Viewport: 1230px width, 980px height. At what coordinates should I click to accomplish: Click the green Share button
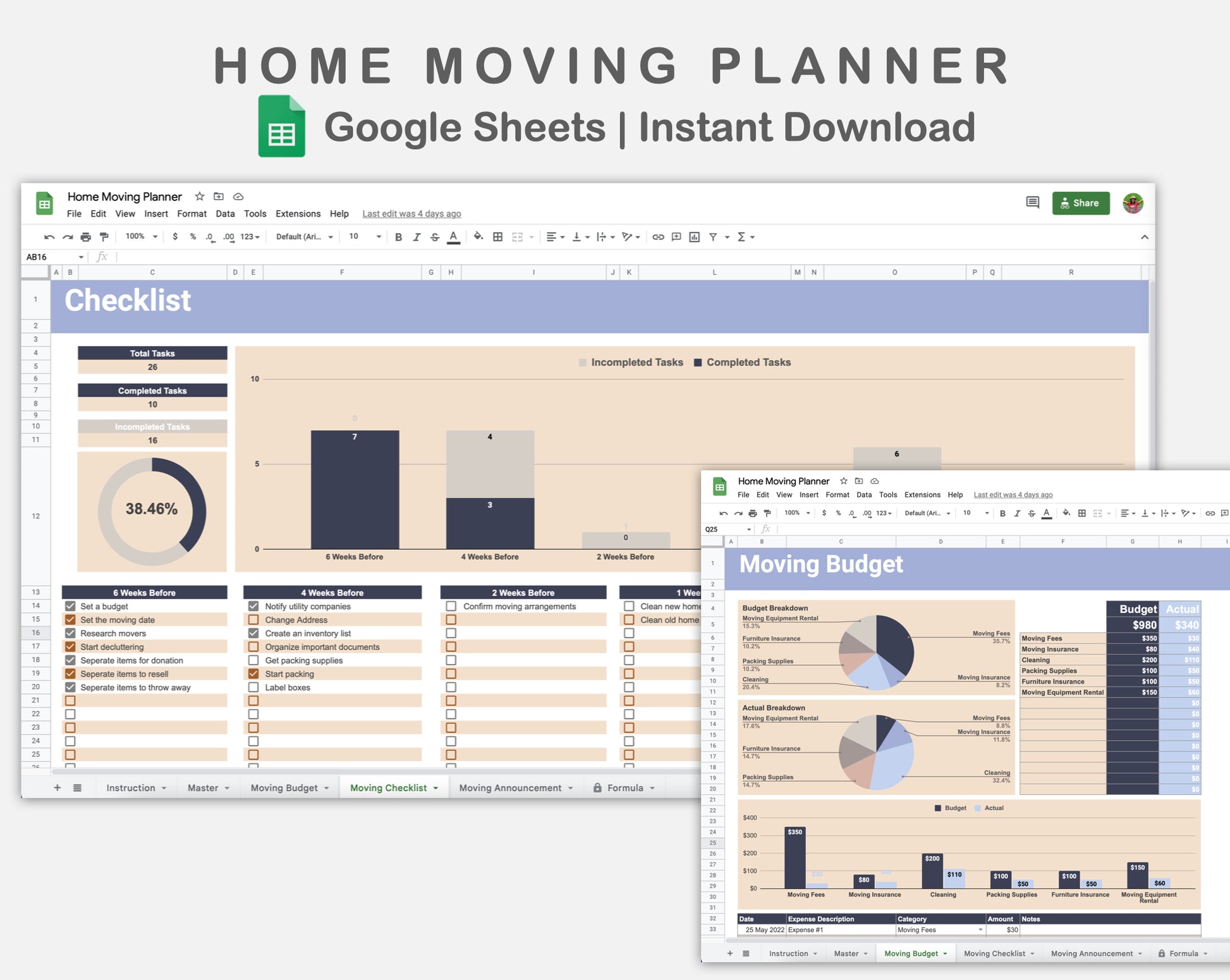pyautogui.click(x=1080, y=203)
